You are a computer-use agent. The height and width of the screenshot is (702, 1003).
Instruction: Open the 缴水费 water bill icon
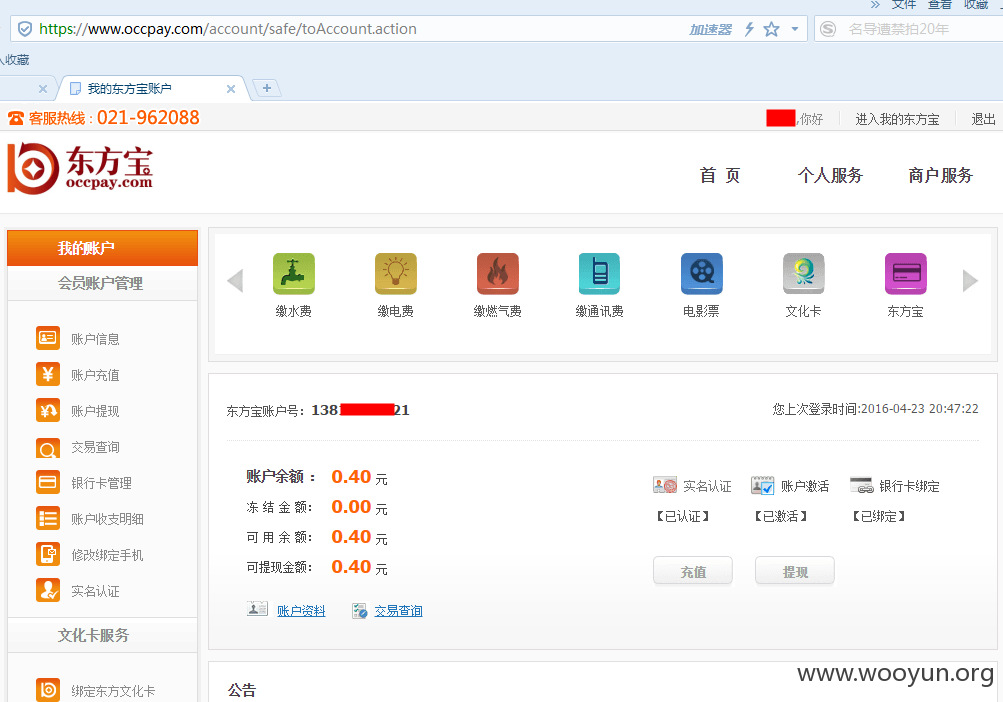tap(294, 274)
